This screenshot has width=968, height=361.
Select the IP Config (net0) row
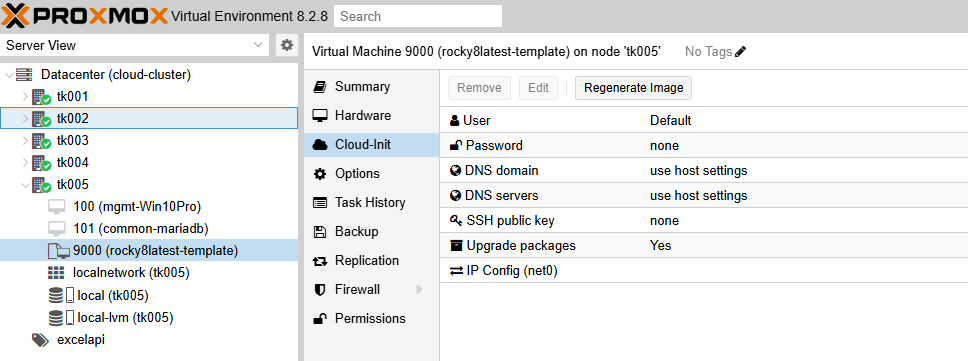pyautogui.click(x=704, y=270)
